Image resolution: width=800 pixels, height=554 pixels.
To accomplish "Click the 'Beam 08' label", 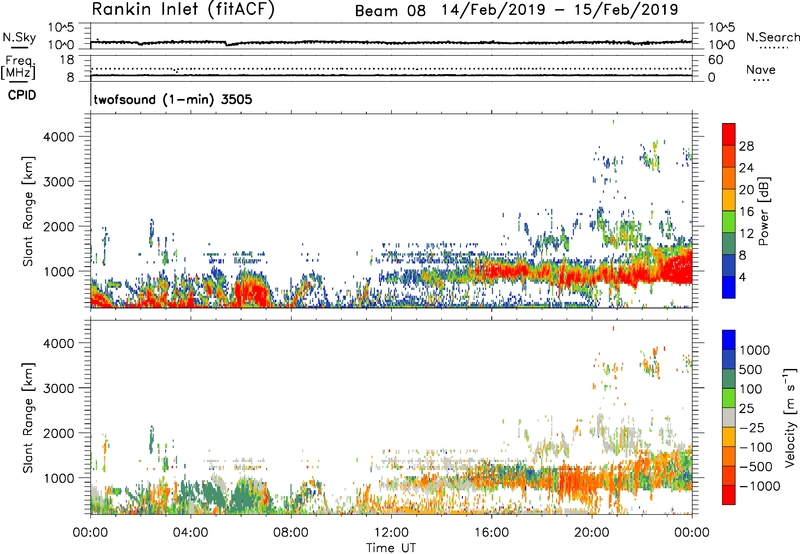I will [390, 11].
